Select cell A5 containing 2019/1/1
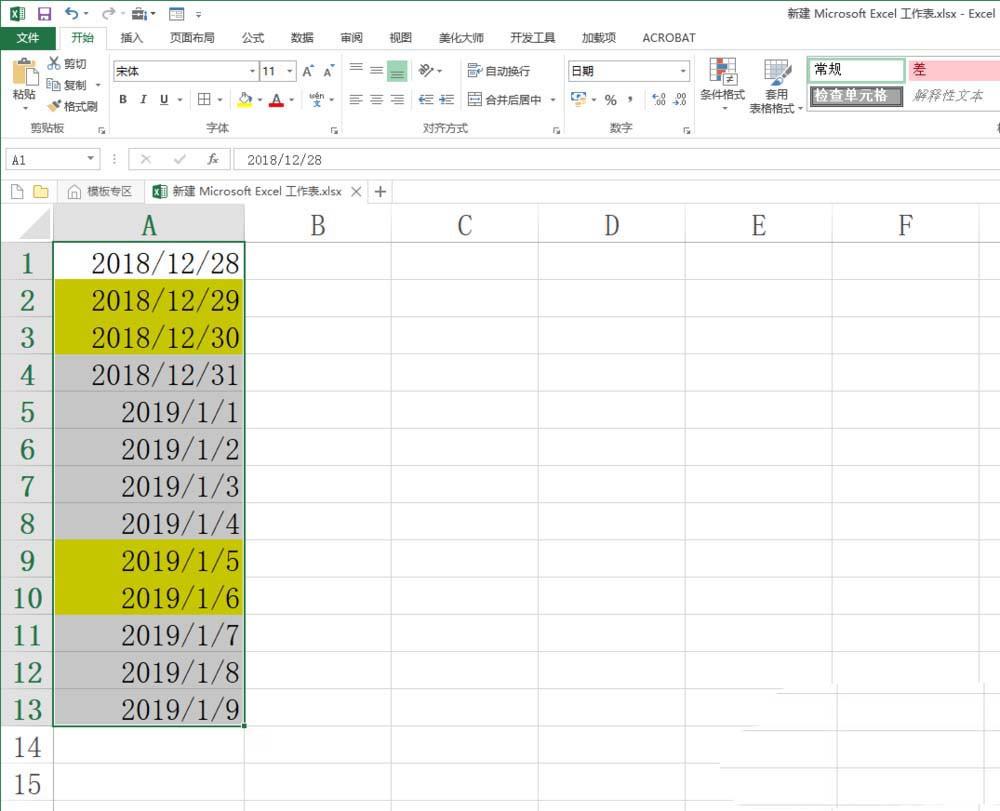Viewport: 1000px width, 811px height. click(149, 412)
